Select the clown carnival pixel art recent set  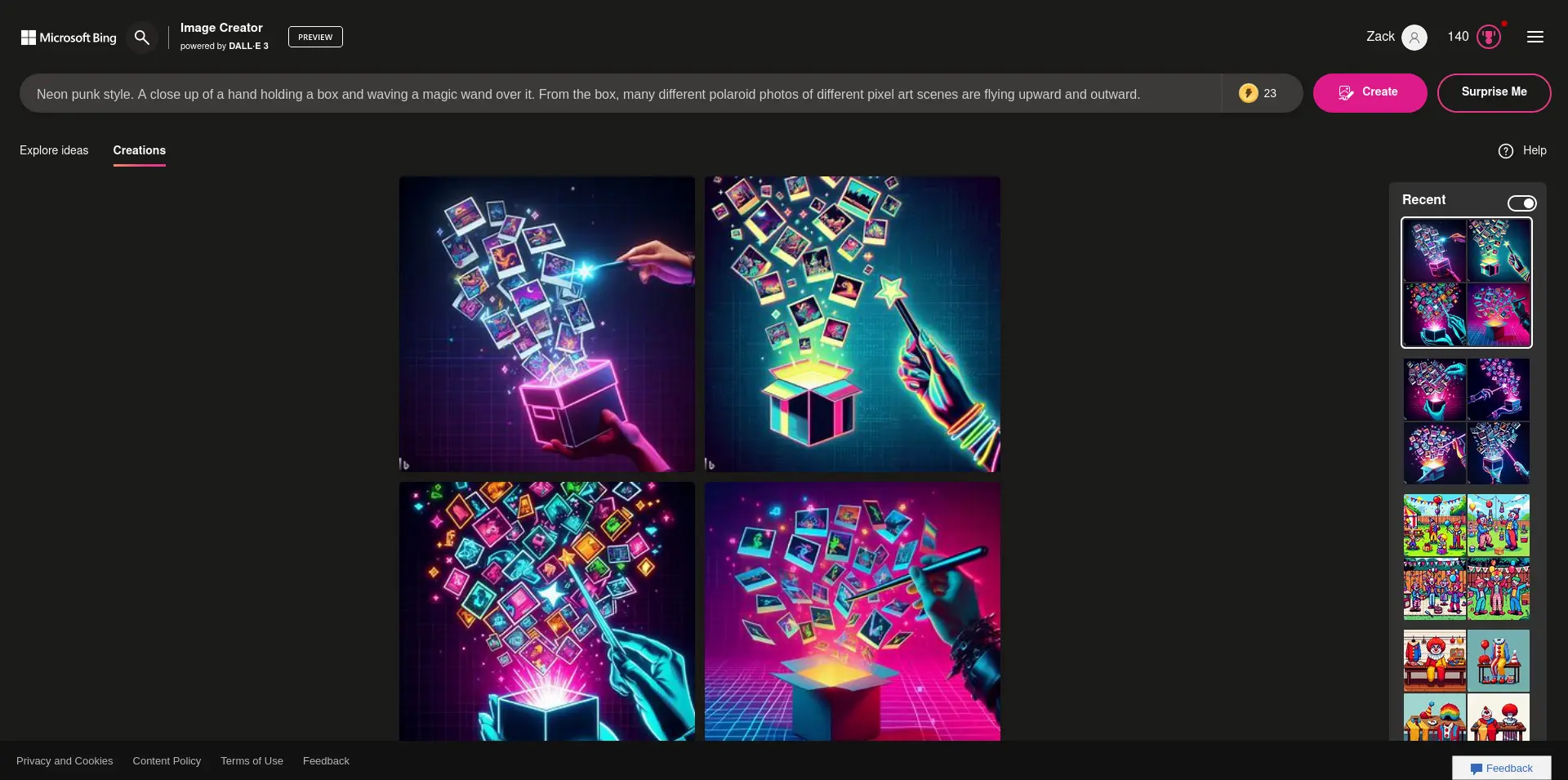[1466, 557]
